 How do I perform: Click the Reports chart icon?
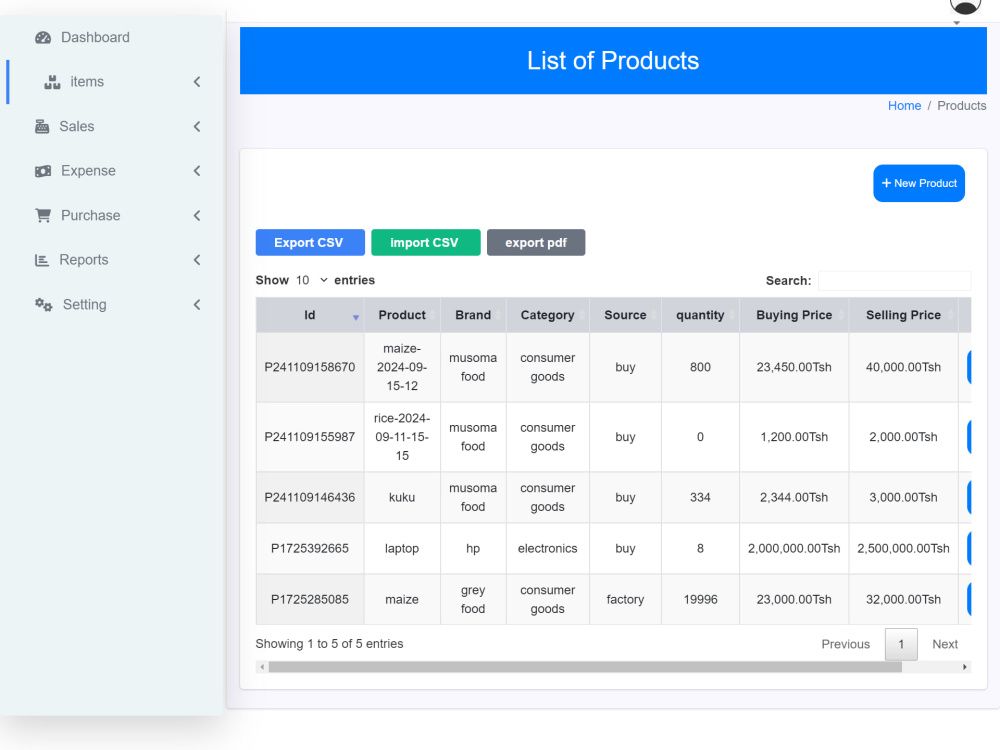pyautogui.click(x=41, y=260)
